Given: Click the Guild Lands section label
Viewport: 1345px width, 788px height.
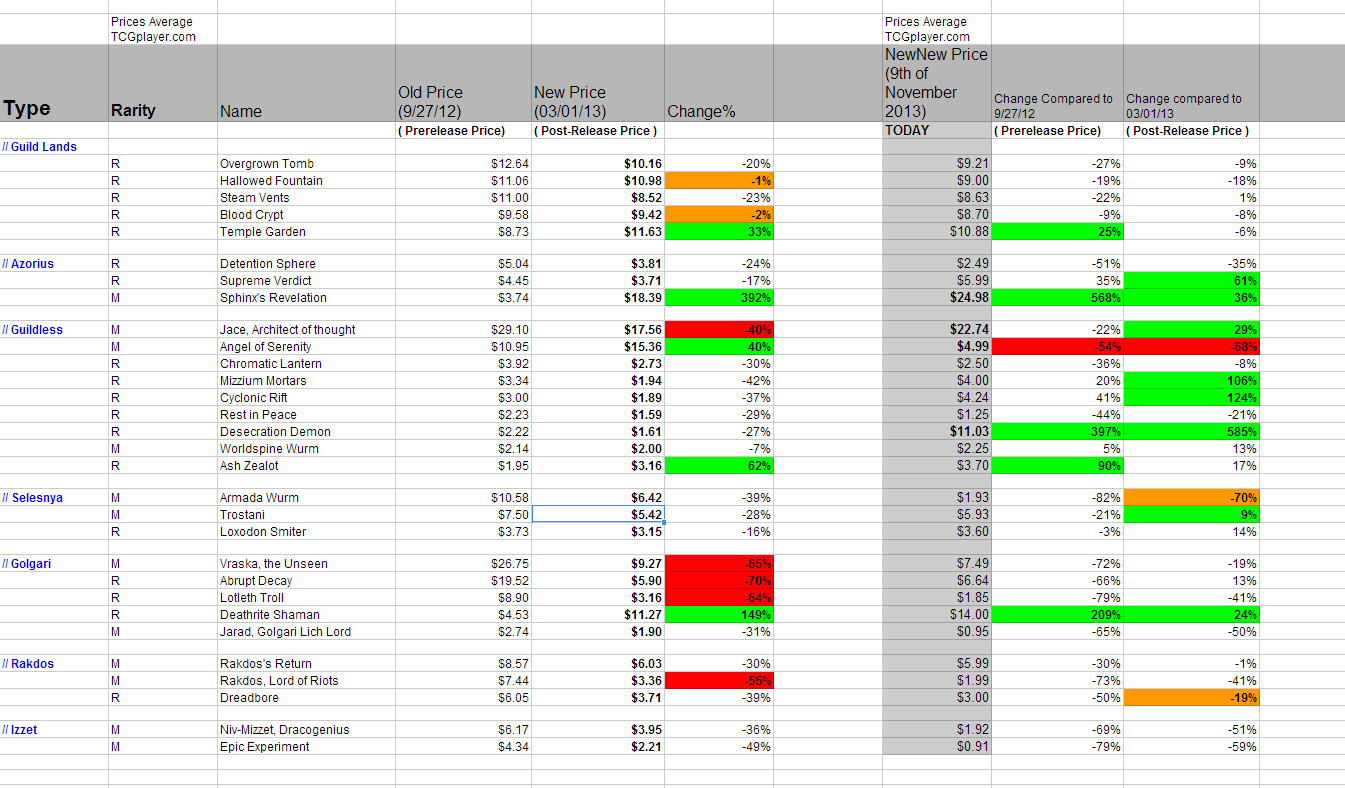Looking at the screenshot, I should point(44,147).
